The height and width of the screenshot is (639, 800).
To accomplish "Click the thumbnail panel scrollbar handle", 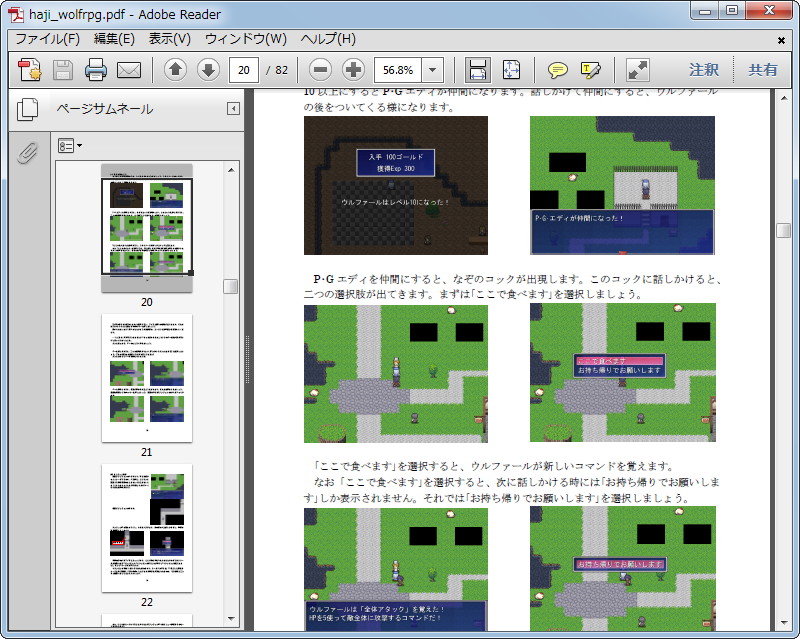I will coord(231,286).
